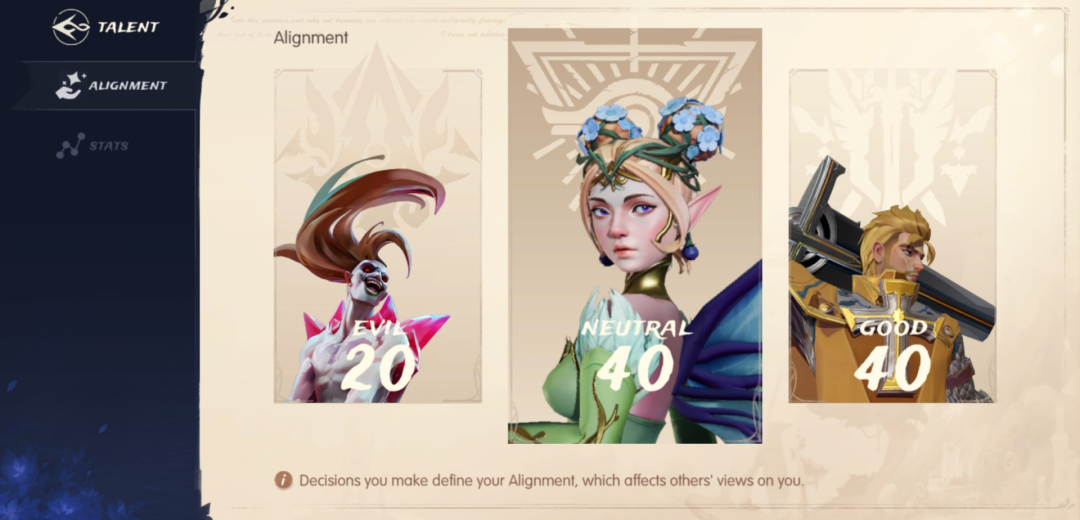
Task: Select the EVIL alignment label
Action: 377,328
